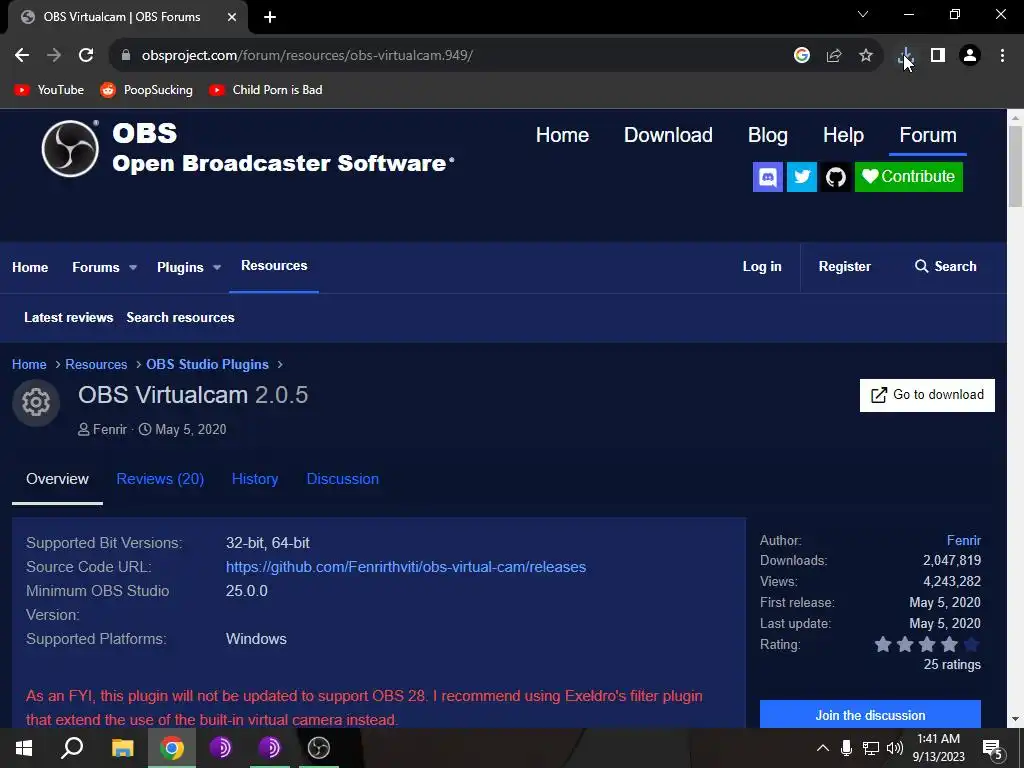Expand the Plugins dropdown arrow
The height and width of the screenshot is (768, 1024).
[x=217, y=267]
